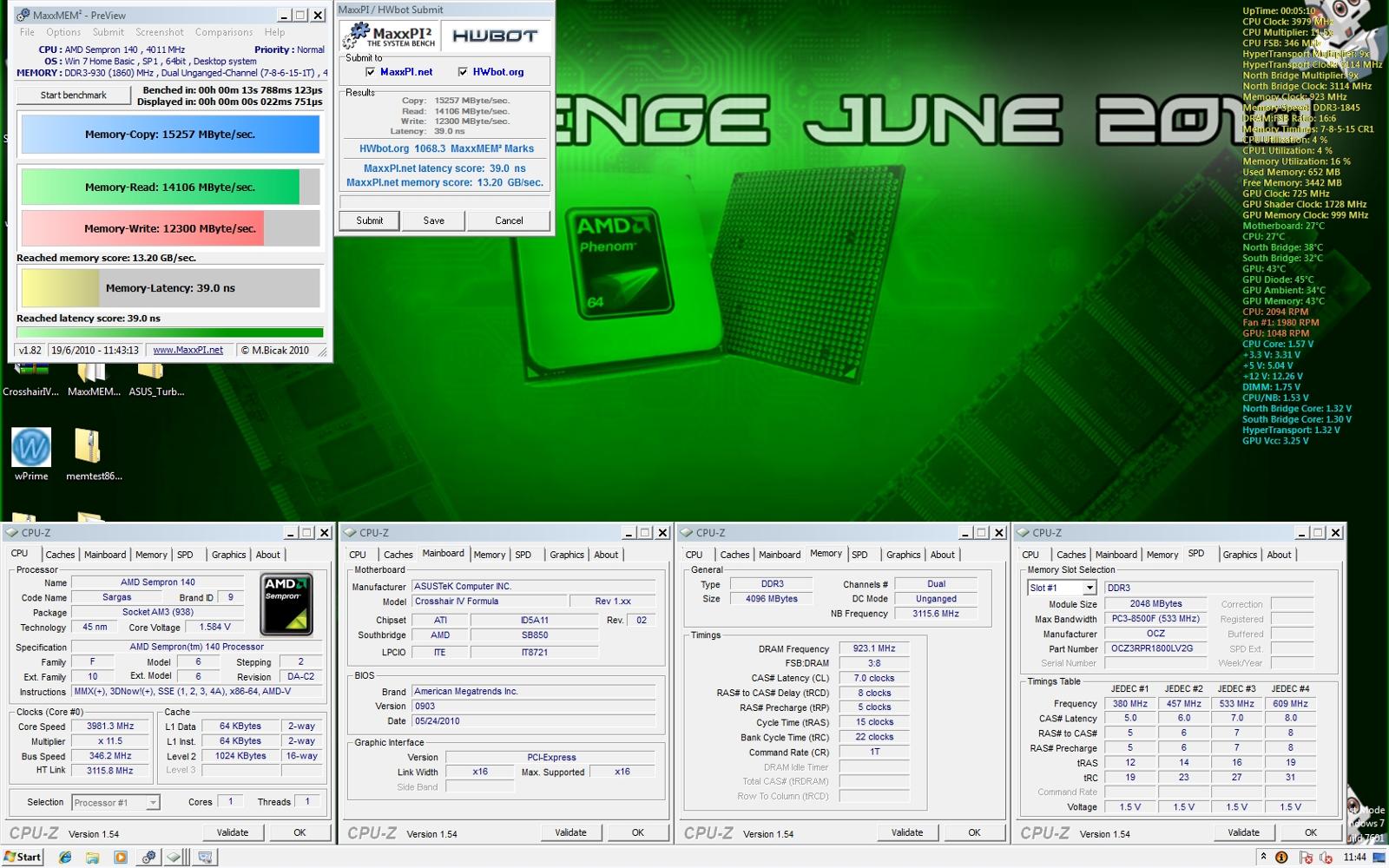Click the MaxxPI² system bench logo
1389x868 pixels.
tap(389, 36)
